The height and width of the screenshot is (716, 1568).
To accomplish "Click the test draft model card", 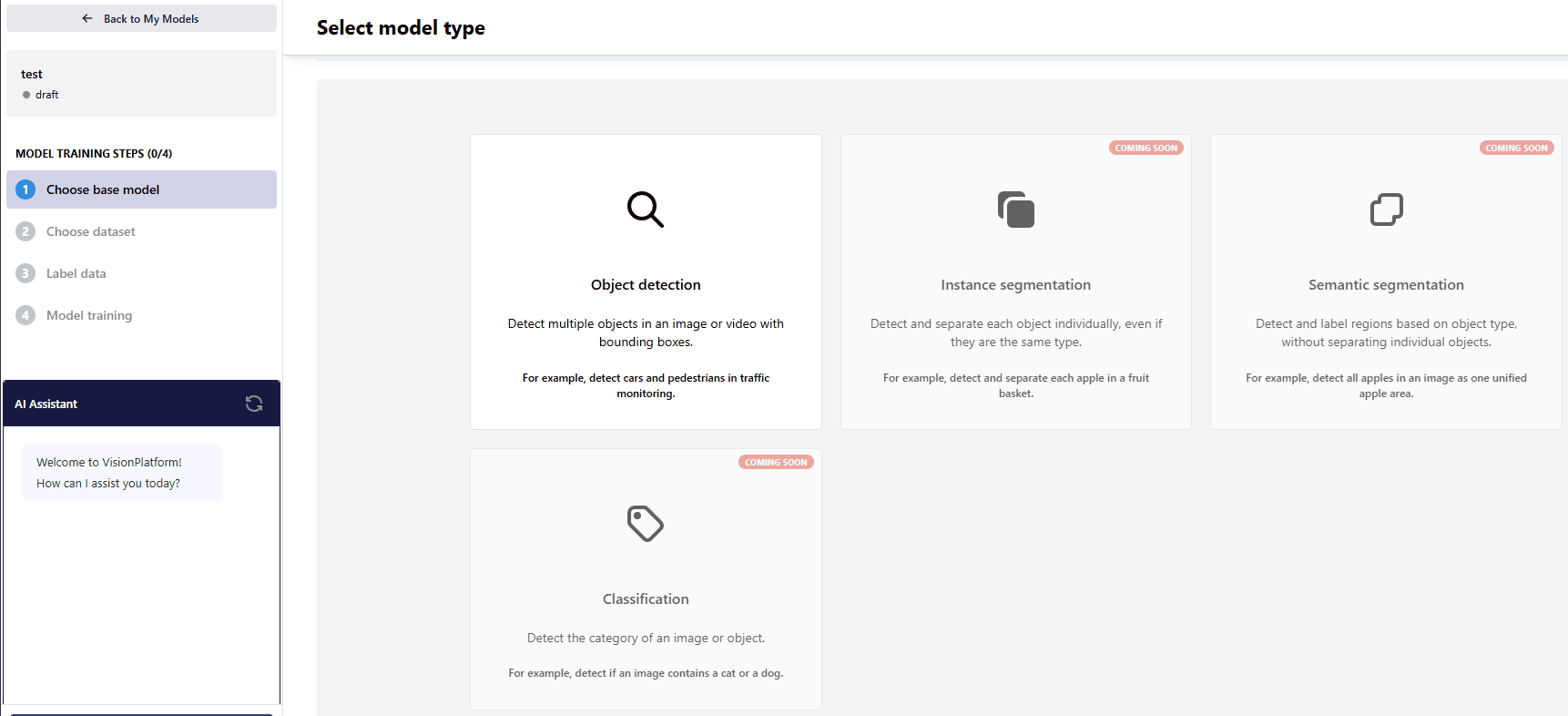I will [x=141, y=84].
